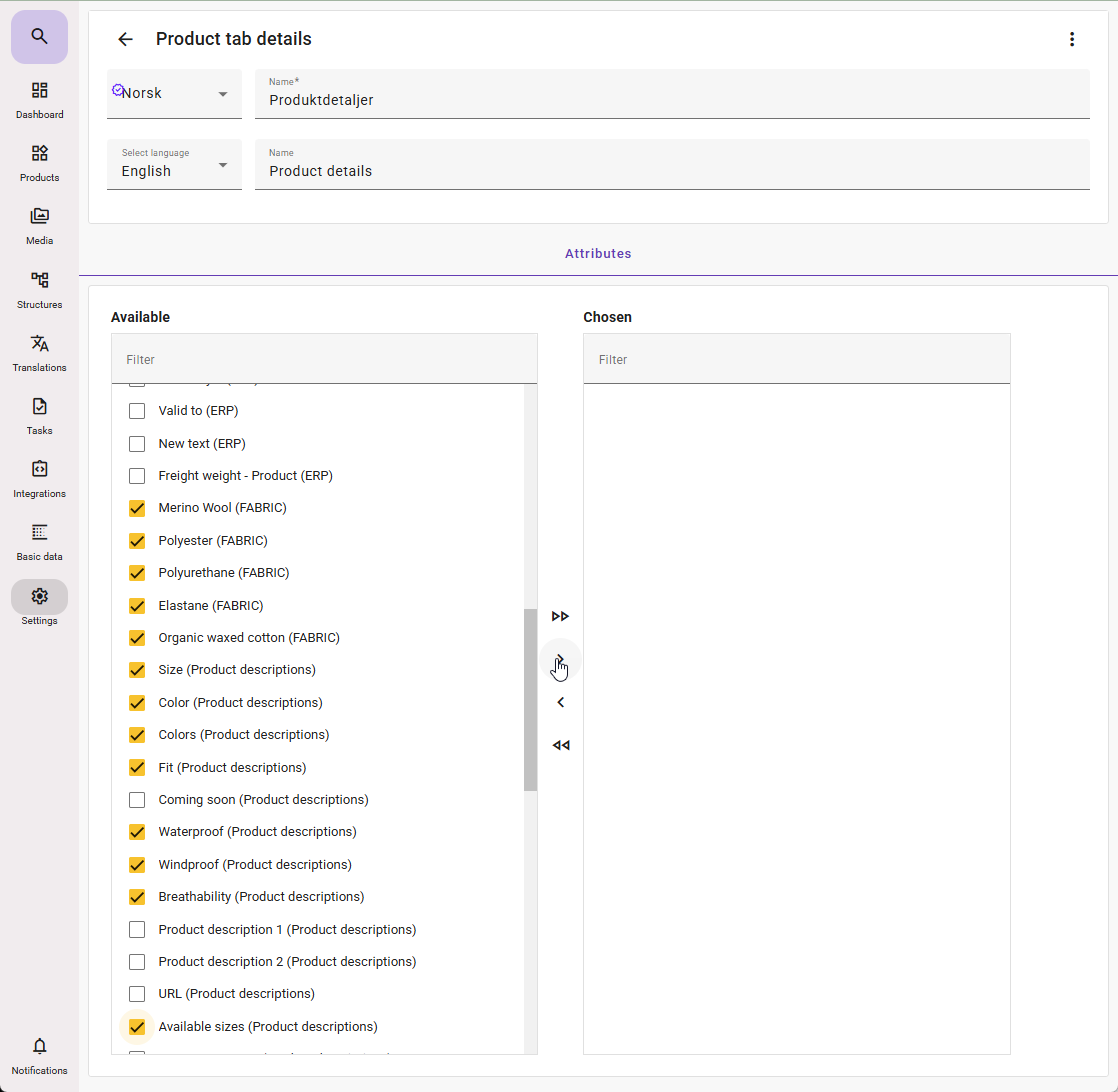Viewport: 1118px width, 1092px height.
Task: Go back using the arrow icon
Action: click(x=125, y=39)
